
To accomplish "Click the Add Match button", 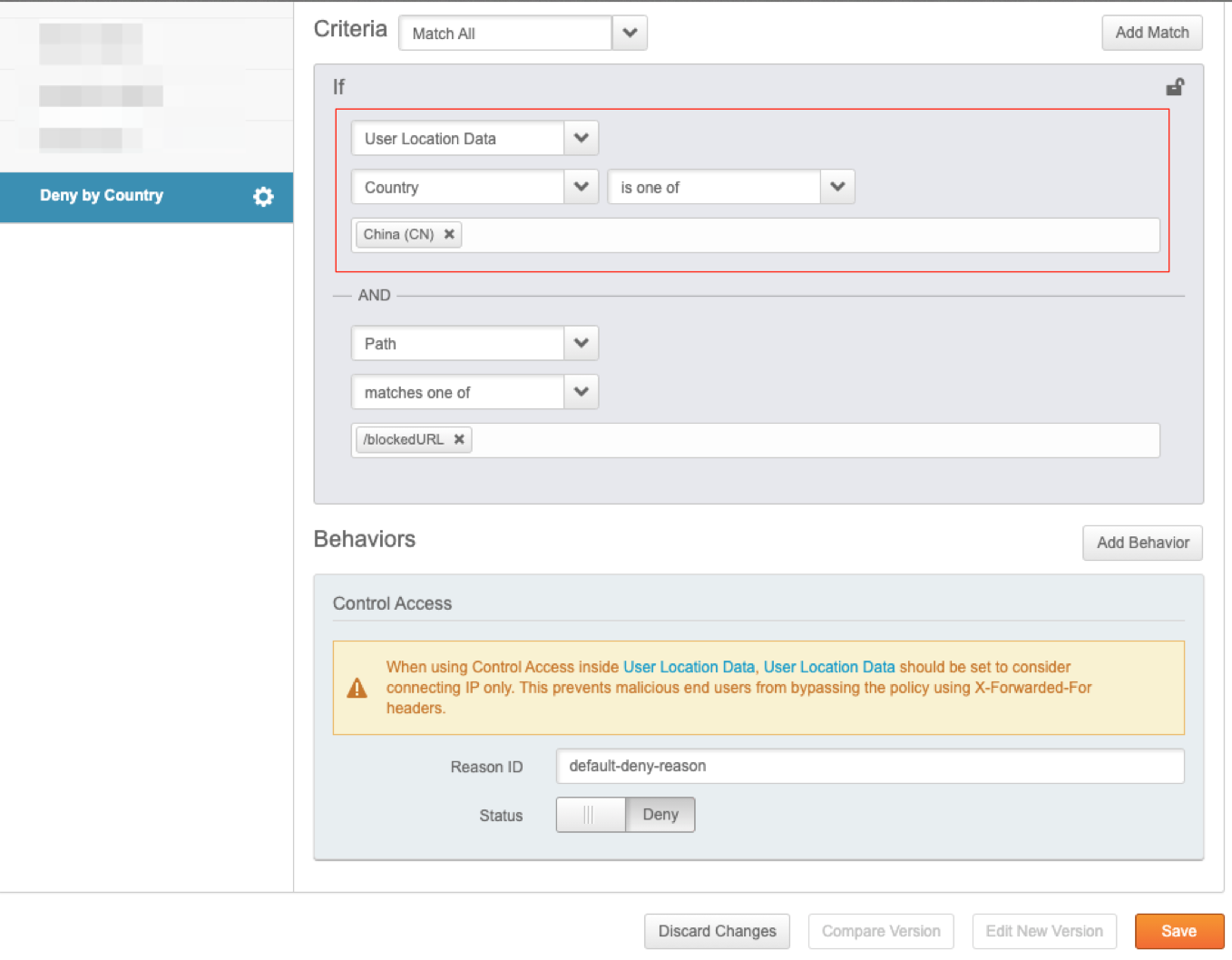I will click(x=1151, y=33).
